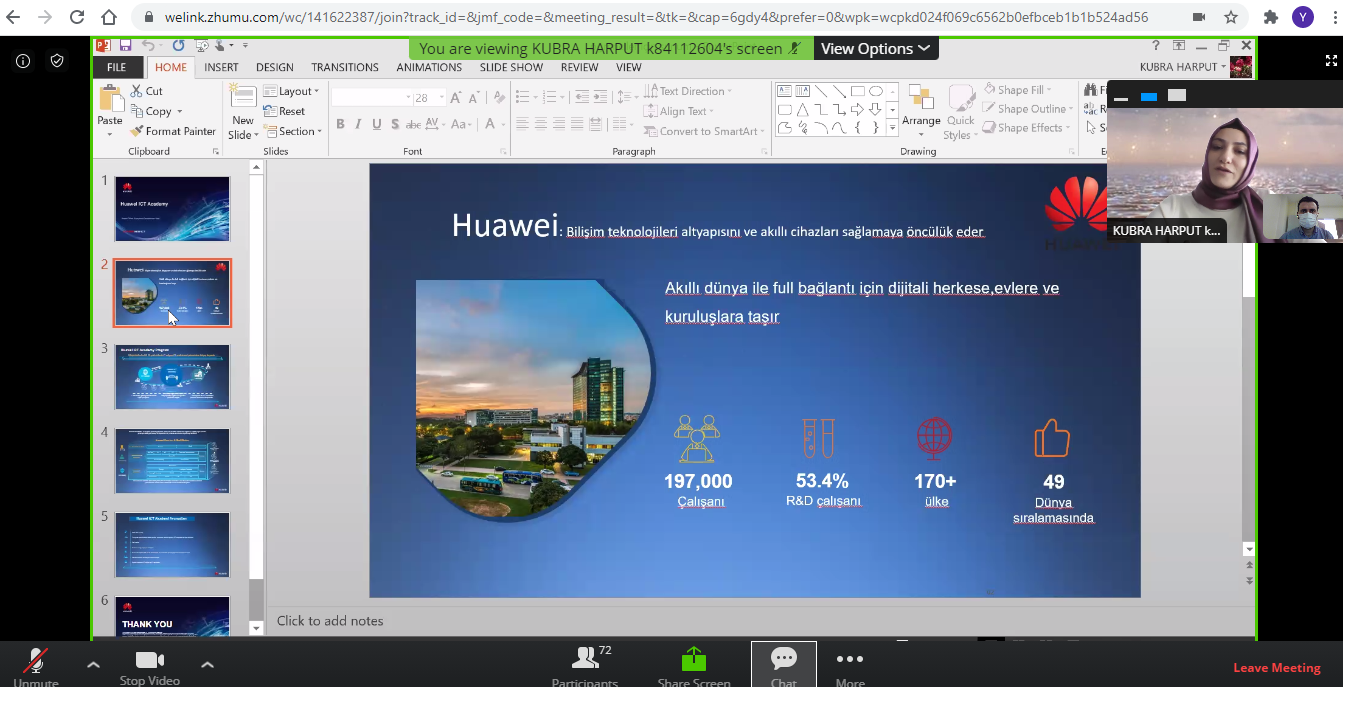
Task: Click the 'Click to add notes' field
Action: (330, 621)
